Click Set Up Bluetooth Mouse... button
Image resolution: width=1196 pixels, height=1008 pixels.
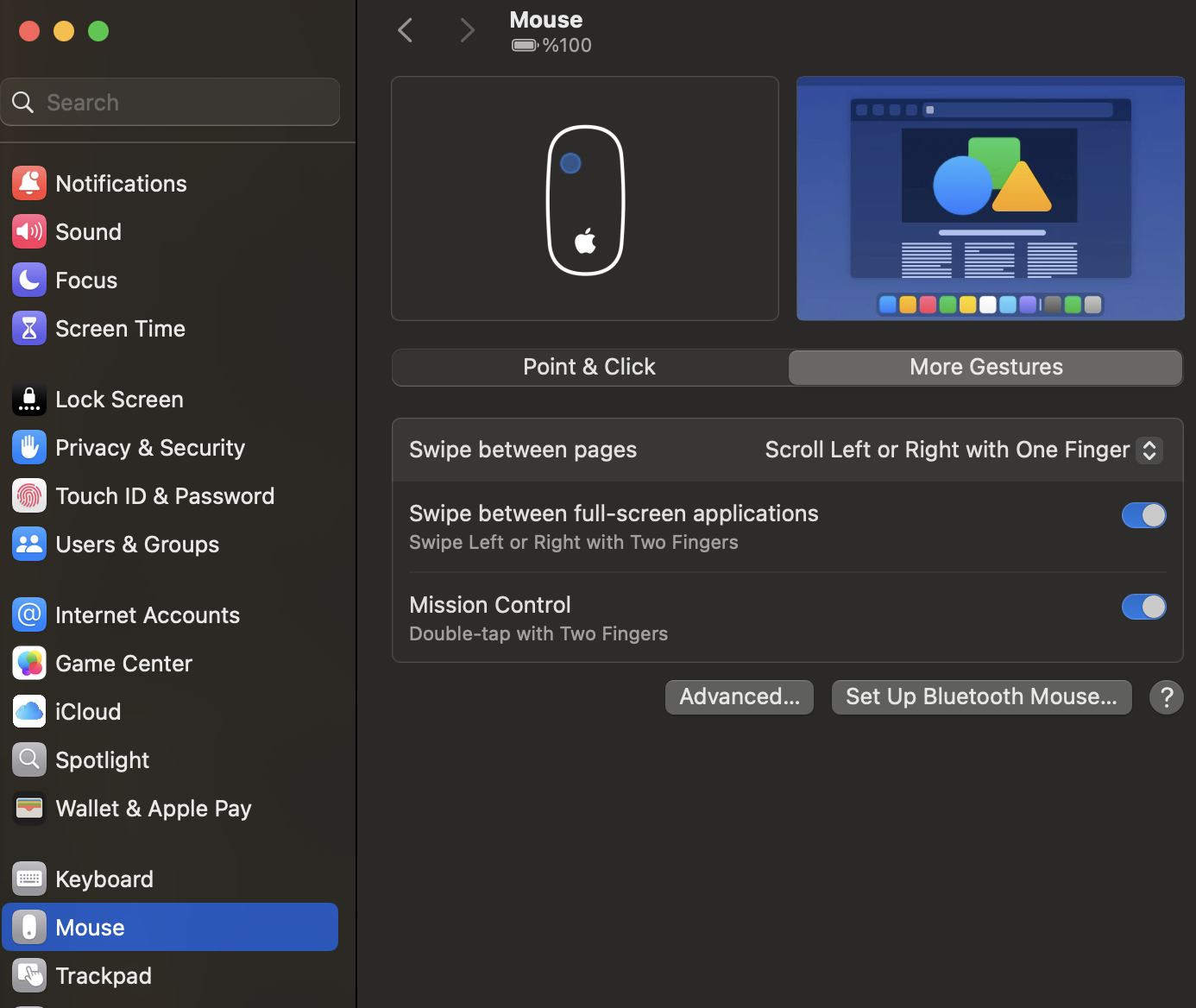981,696
